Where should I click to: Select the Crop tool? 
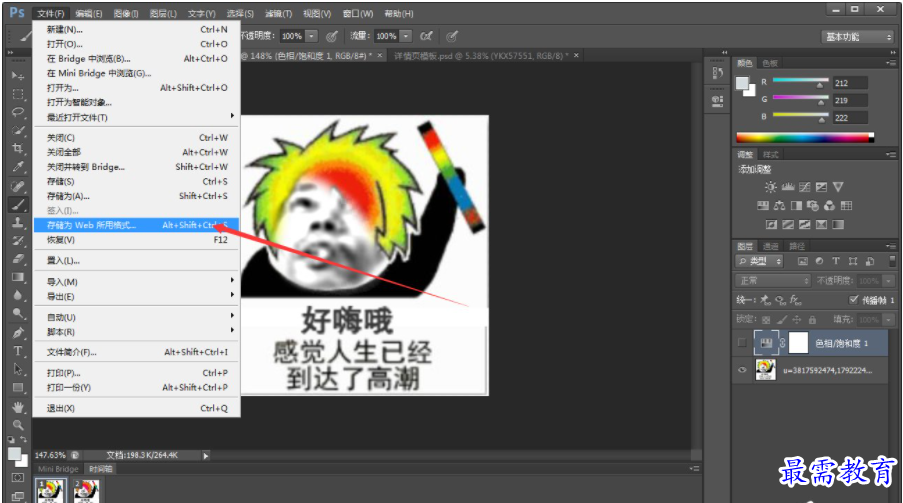click(18, 148)
